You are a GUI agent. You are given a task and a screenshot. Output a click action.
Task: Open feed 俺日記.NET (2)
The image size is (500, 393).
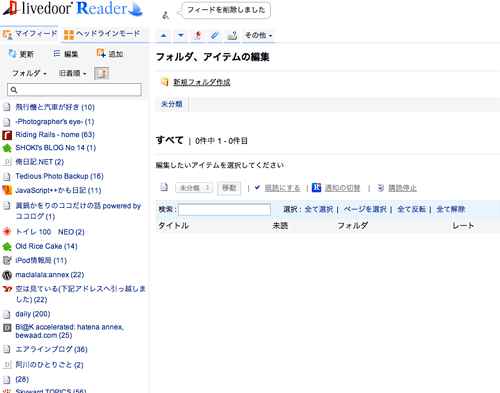39,162
